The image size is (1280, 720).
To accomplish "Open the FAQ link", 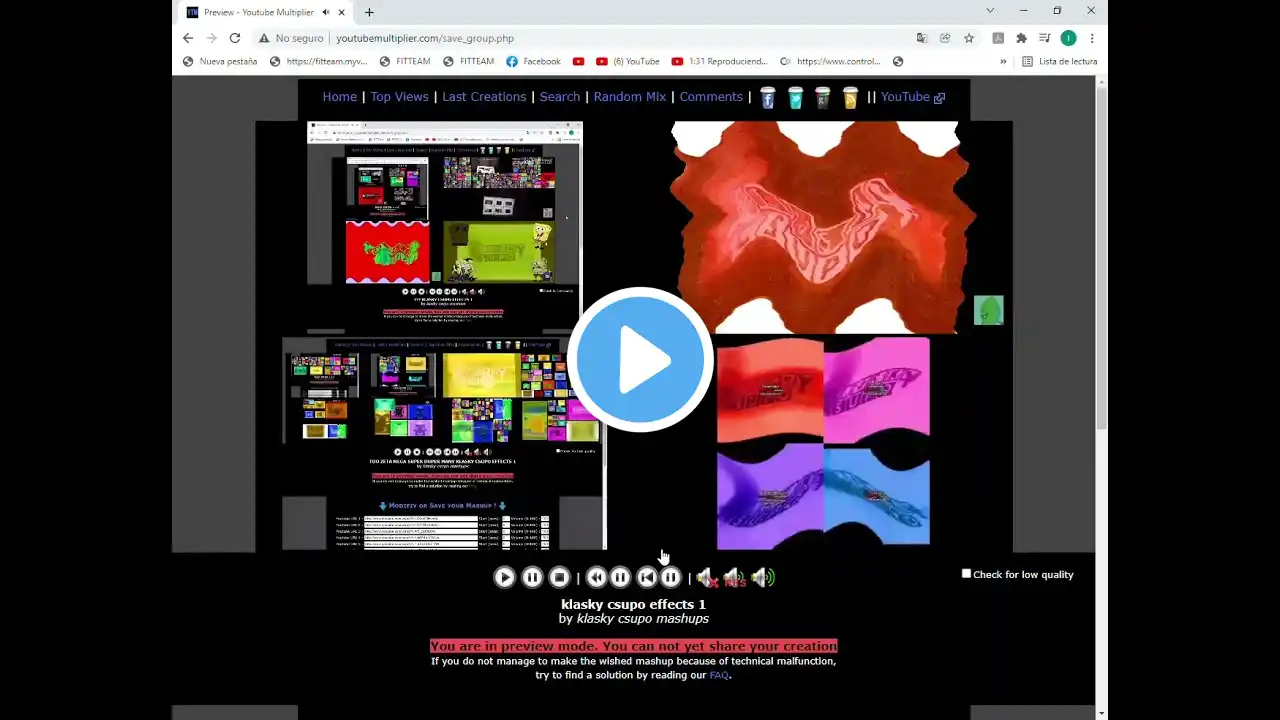I will coord(719,675).
